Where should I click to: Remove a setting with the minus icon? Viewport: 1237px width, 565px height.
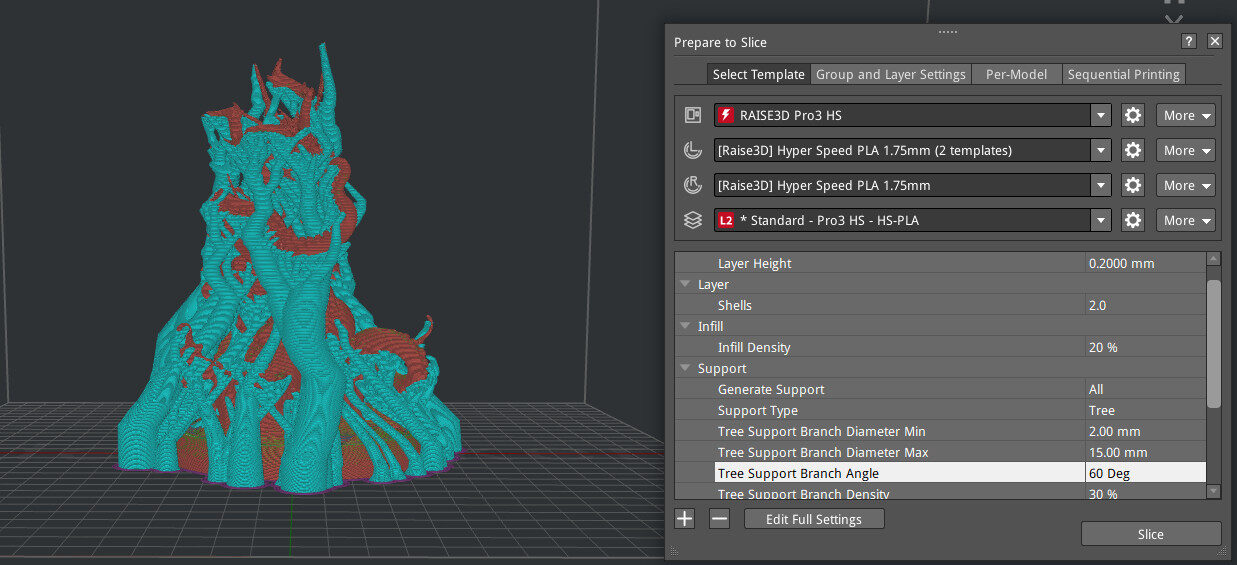coord(719,518)
